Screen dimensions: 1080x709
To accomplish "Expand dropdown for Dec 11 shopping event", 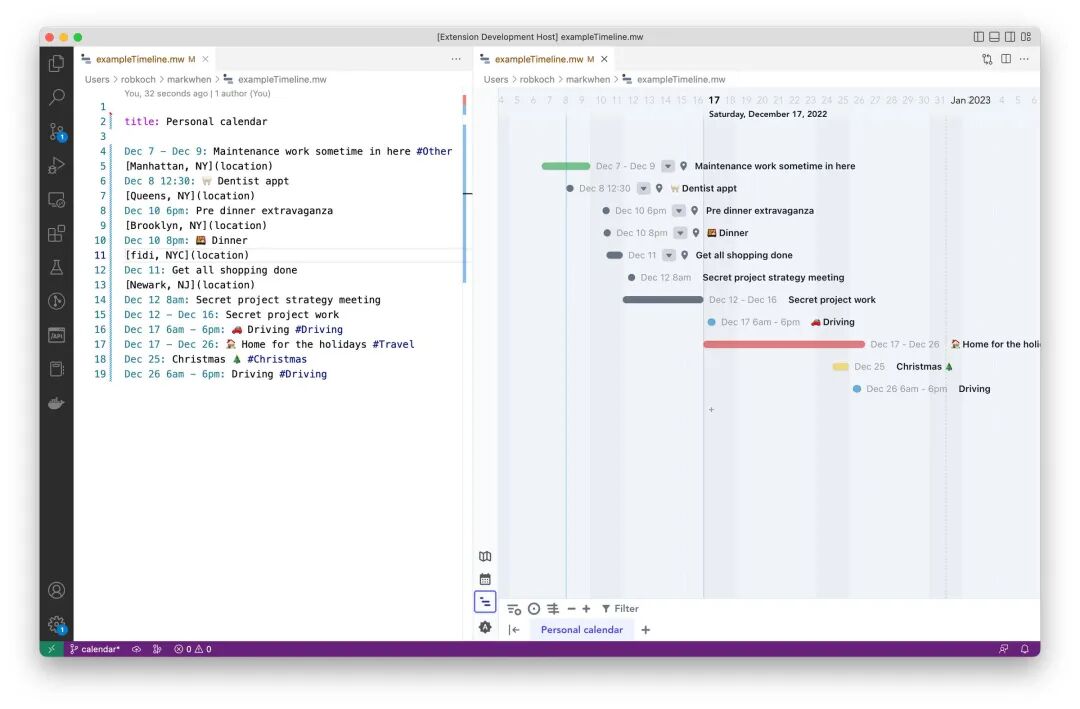I will tap(669, 255).
